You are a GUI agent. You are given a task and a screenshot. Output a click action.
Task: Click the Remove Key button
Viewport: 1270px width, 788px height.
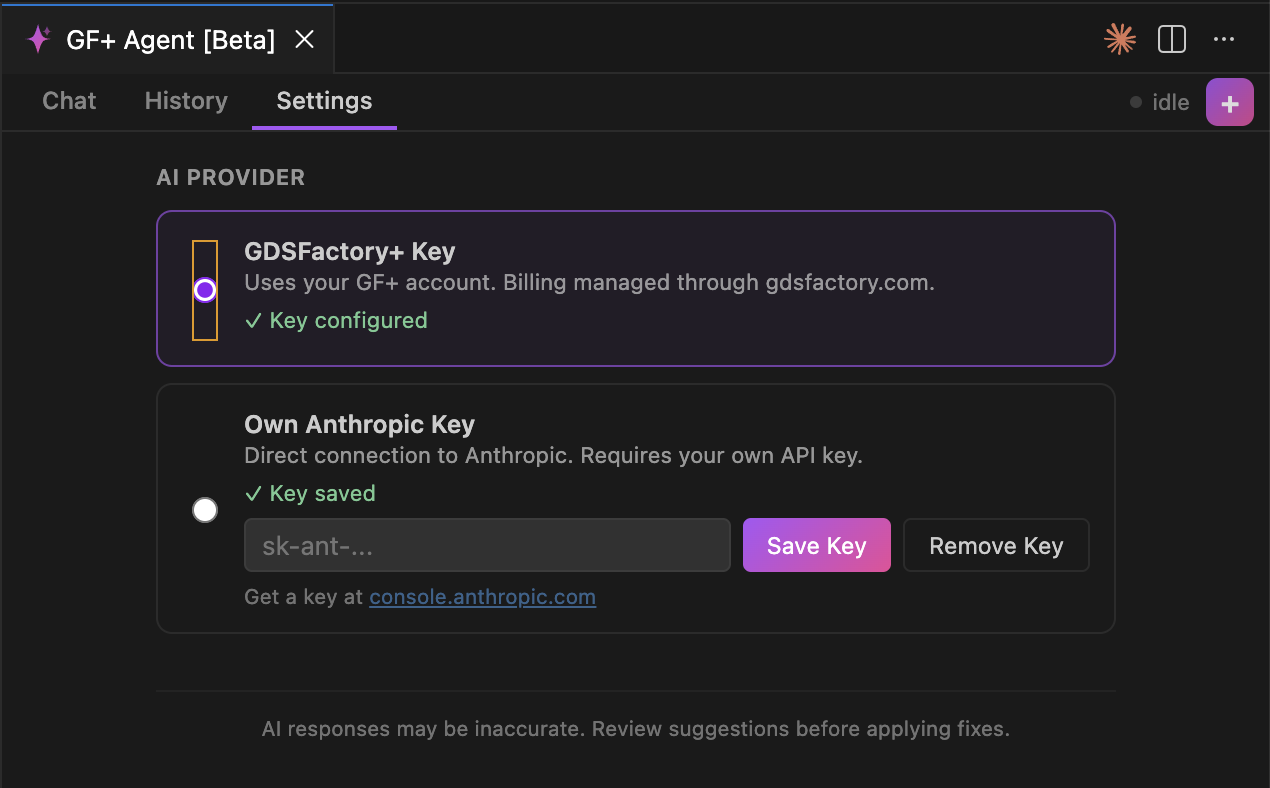995,545
